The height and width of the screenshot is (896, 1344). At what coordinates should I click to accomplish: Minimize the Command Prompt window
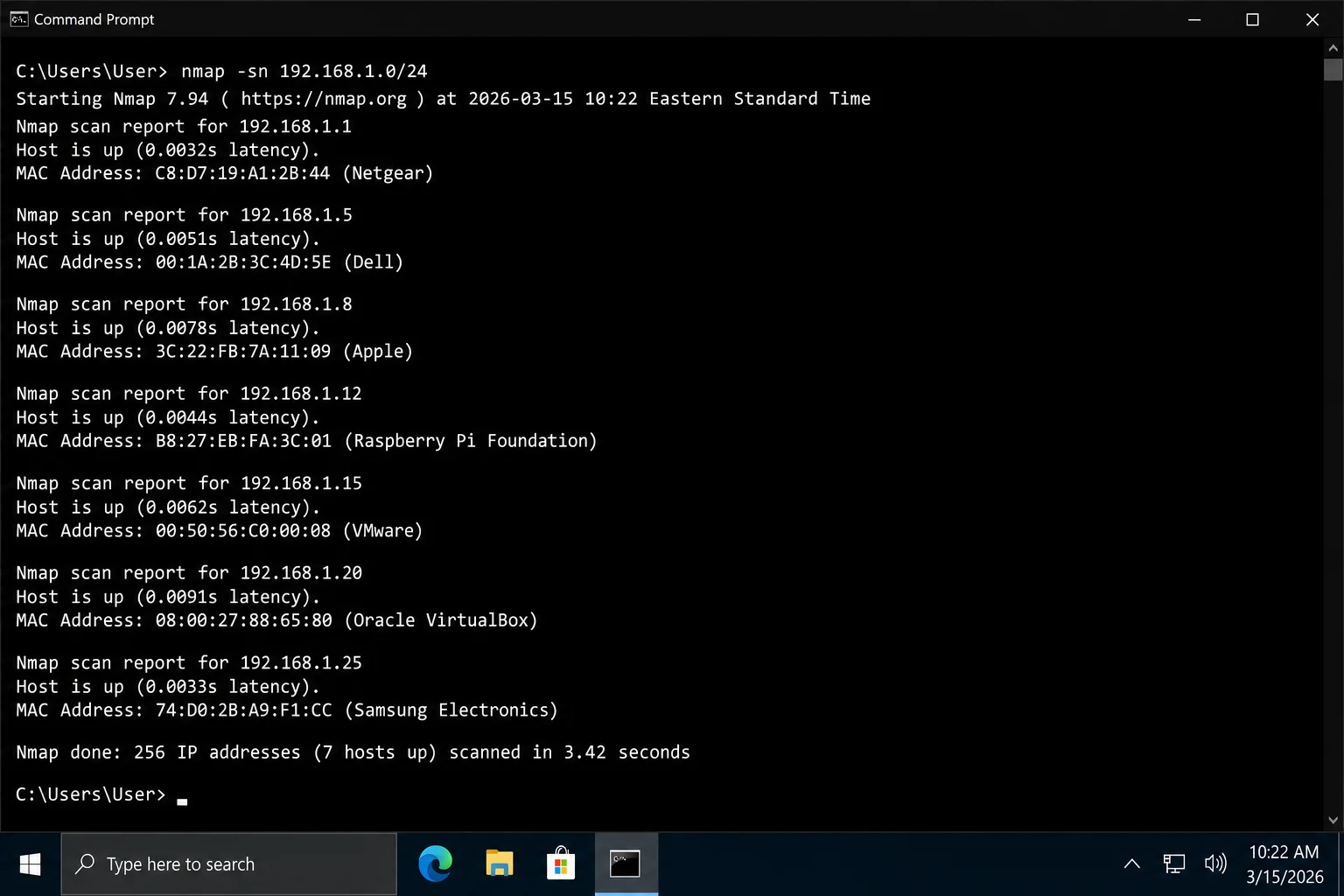point(1194,19)
